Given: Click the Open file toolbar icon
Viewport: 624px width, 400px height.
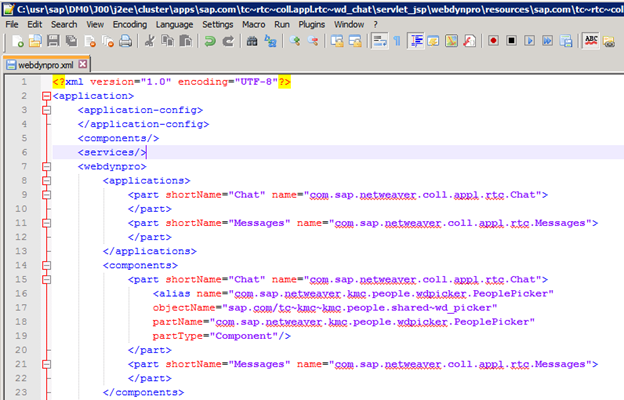Looking at the screenshot, I should click(x=35, y=41).
